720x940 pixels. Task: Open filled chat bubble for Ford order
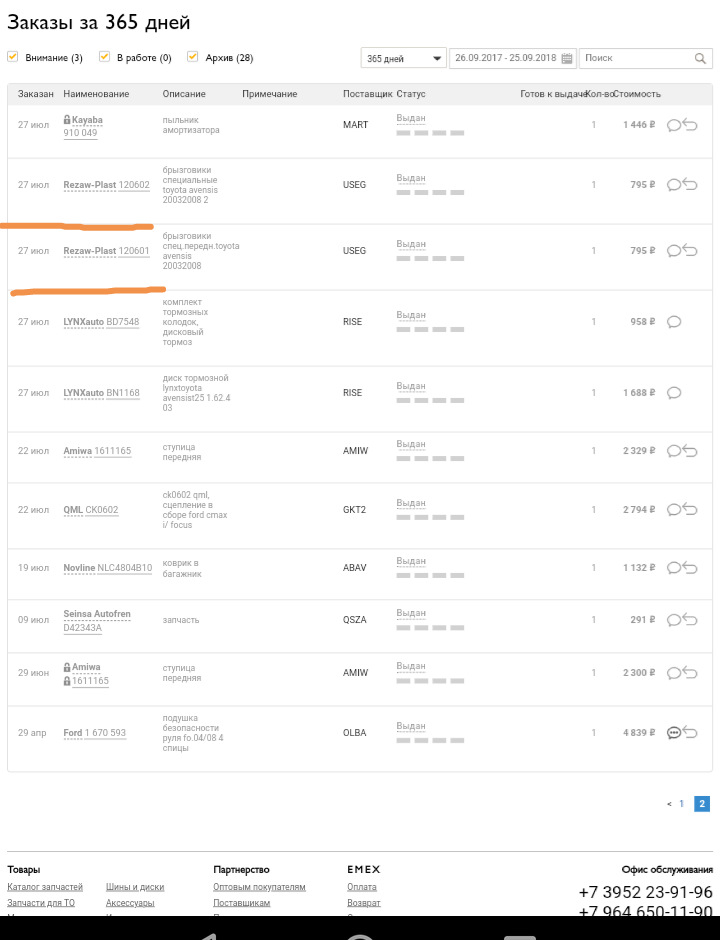coord(673,733)
